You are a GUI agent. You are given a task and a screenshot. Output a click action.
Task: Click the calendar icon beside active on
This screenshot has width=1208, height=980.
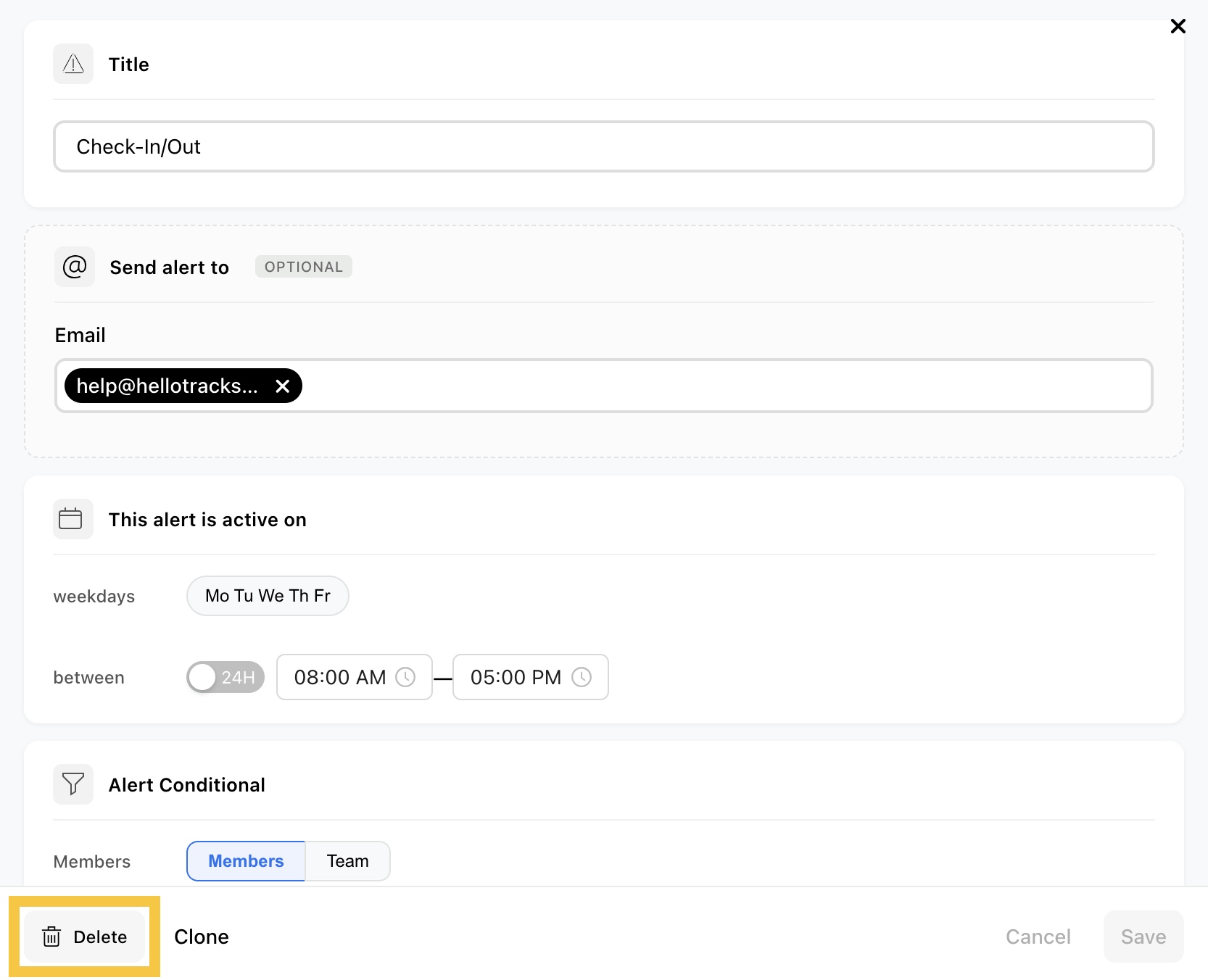click(x=71, y=519)
